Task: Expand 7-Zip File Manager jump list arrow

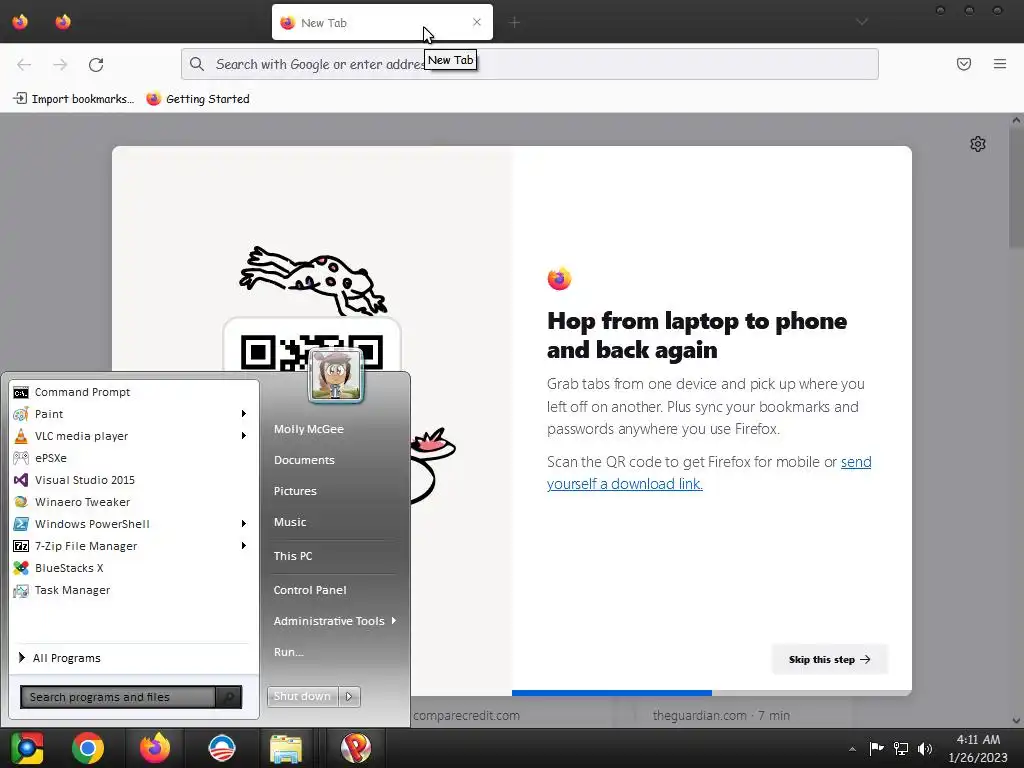Action: (x=244, y=546)
